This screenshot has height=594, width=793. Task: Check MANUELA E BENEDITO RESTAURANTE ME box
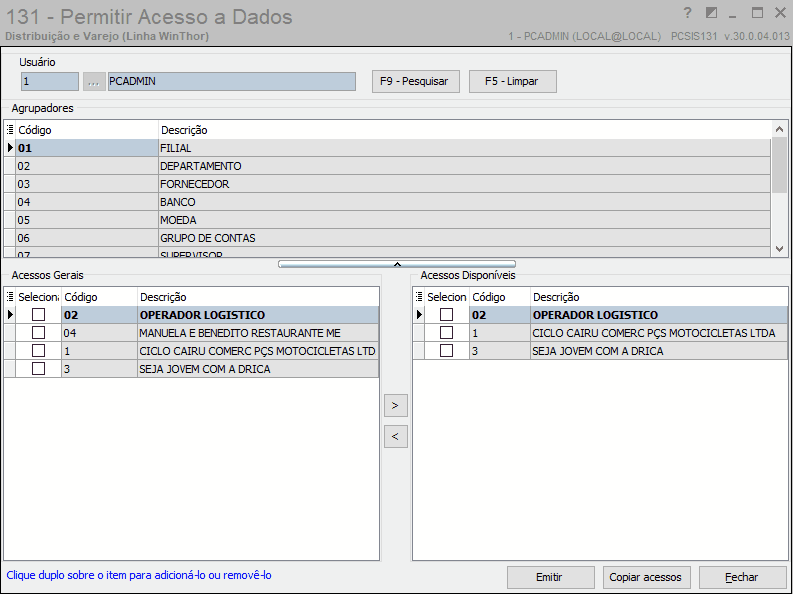tap(38, 333)
